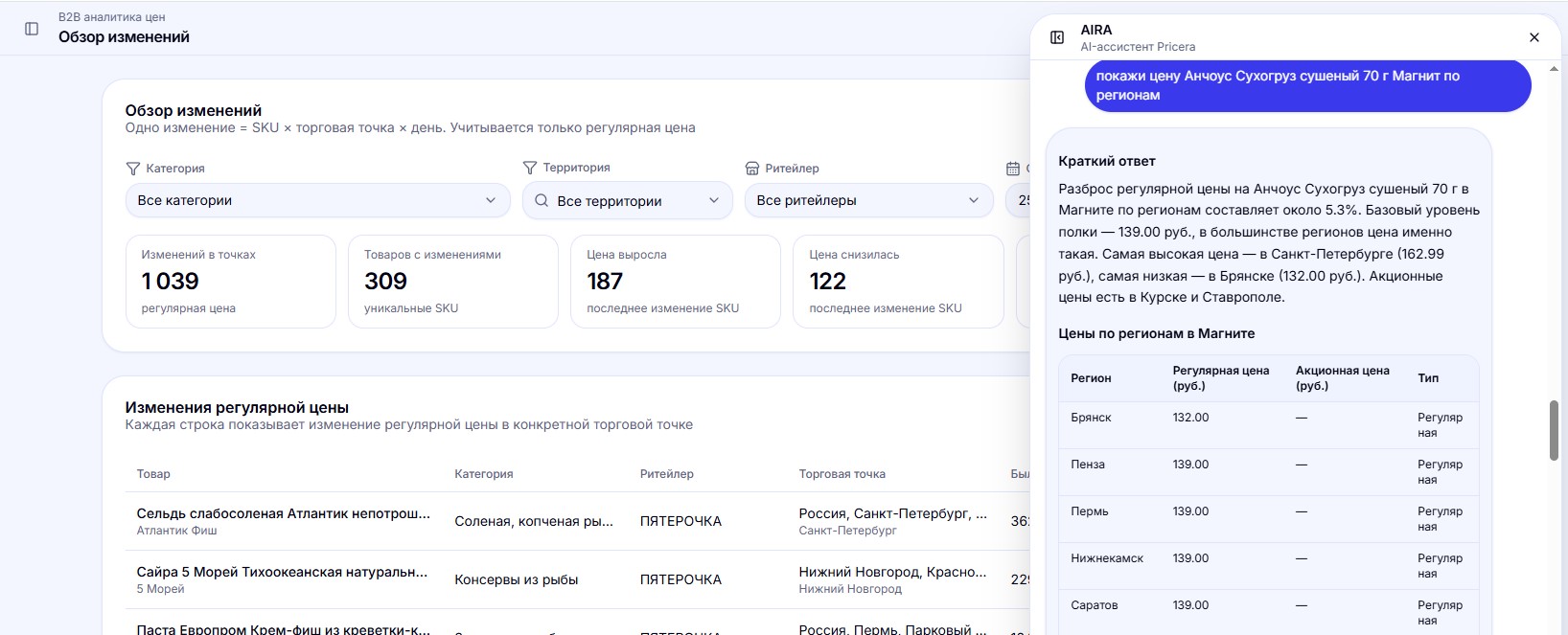
Task: Select the Сельдь слабосоленая Атлантик row
Action: [577, 521]
